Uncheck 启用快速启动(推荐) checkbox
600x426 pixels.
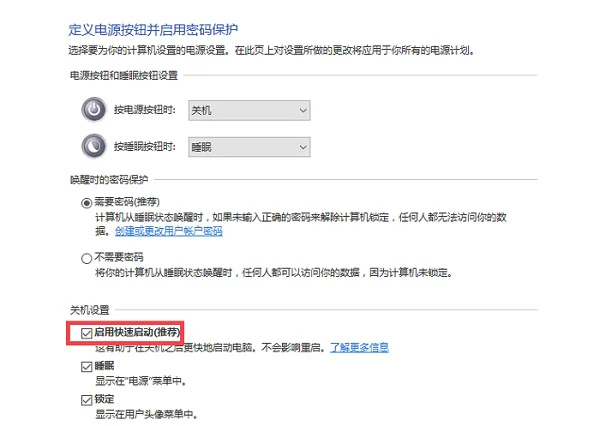(86, 333)
